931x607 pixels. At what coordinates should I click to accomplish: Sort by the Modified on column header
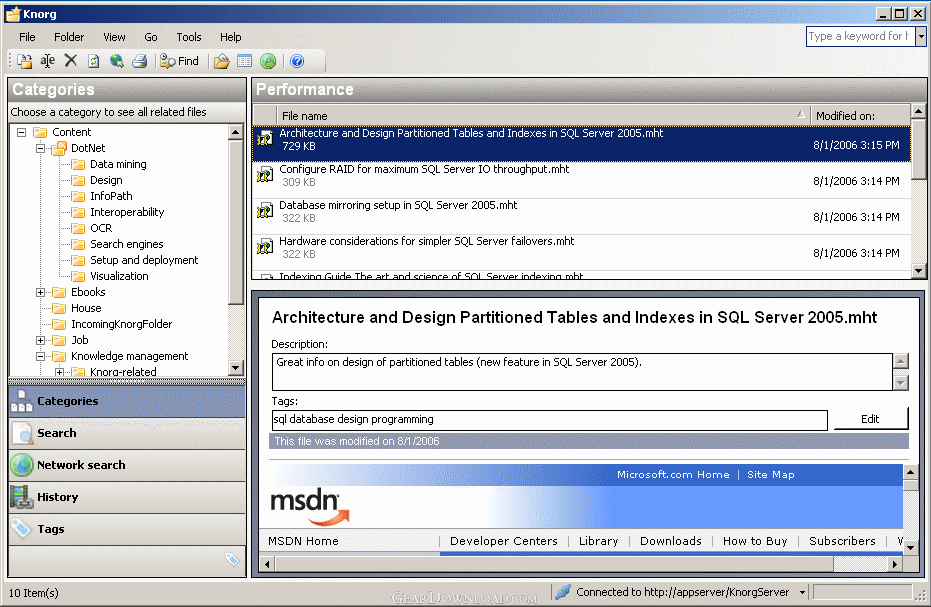coord(860,116)
